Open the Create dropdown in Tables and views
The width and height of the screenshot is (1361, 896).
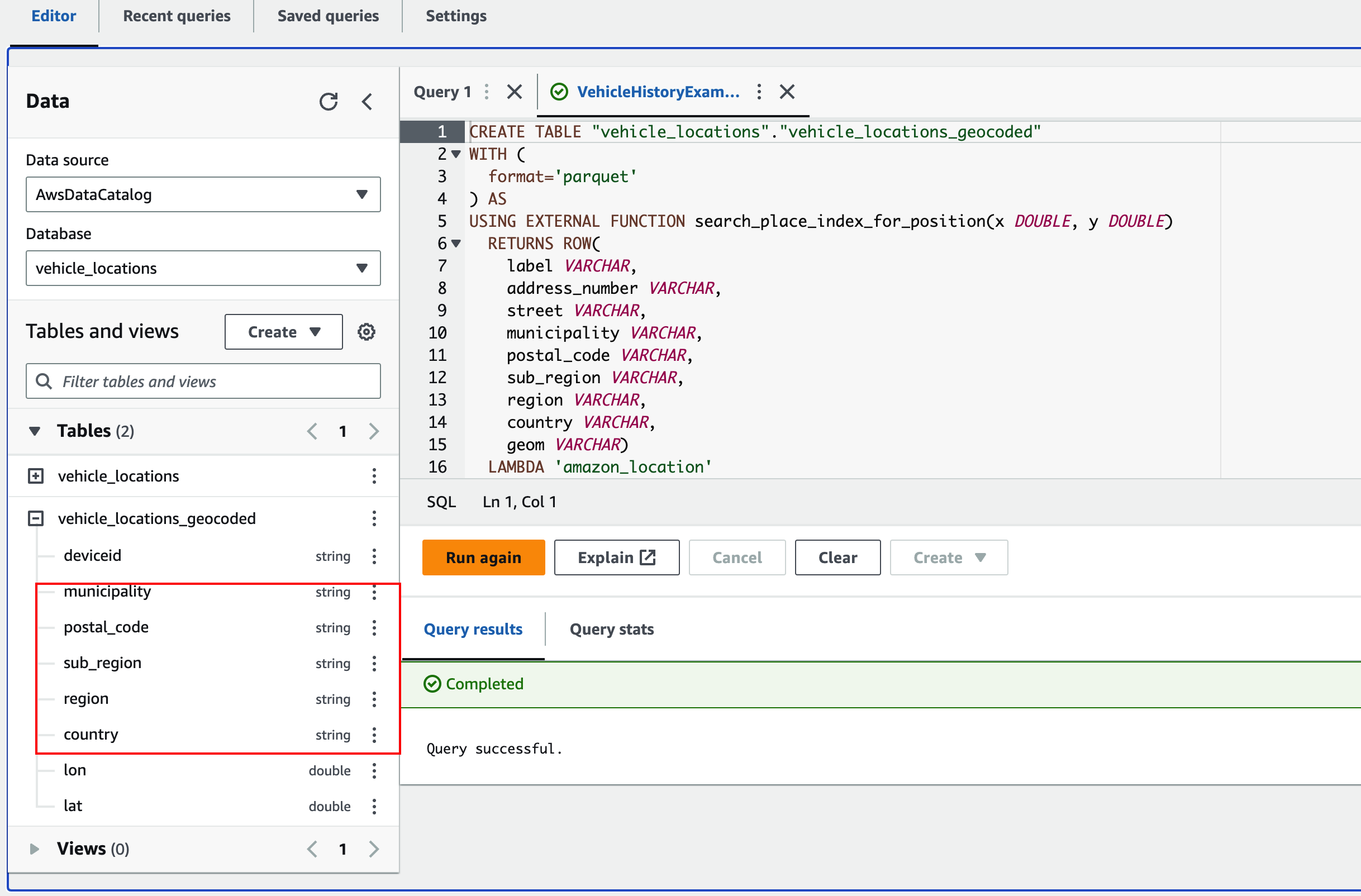point(283,332)
